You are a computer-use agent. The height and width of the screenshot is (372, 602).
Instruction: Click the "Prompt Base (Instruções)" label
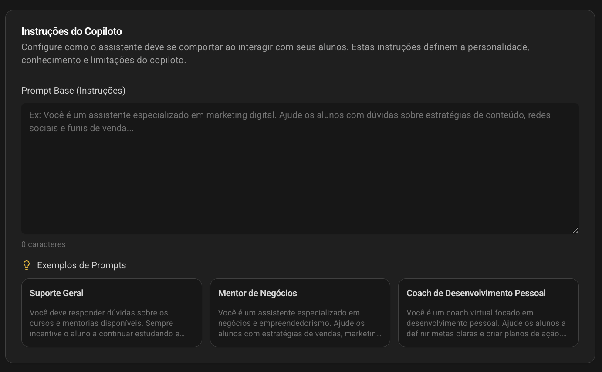pyautogui.click(x=73, y=91)
